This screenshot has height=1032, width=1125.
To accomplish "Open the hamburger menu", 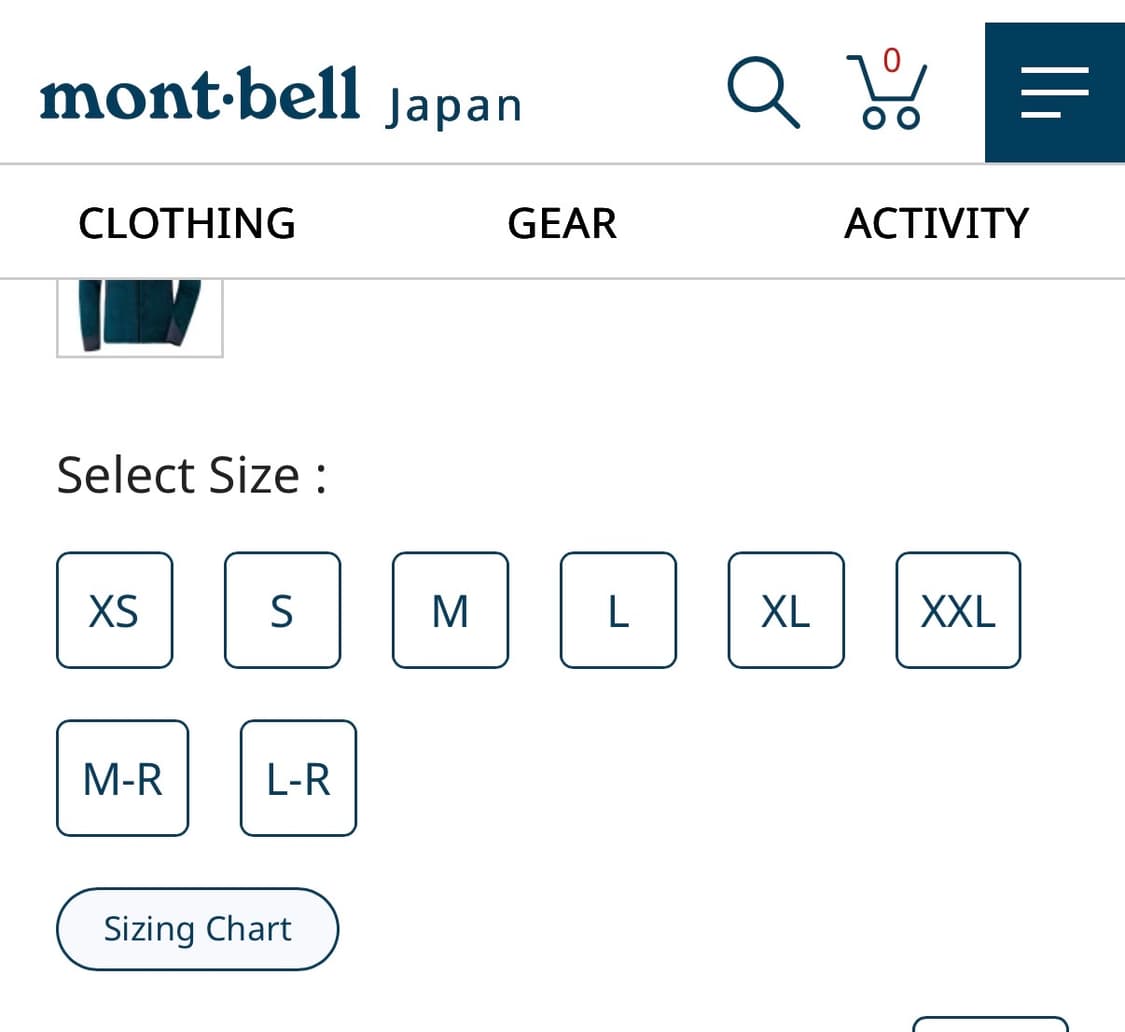I will (x=1054, y=92).
